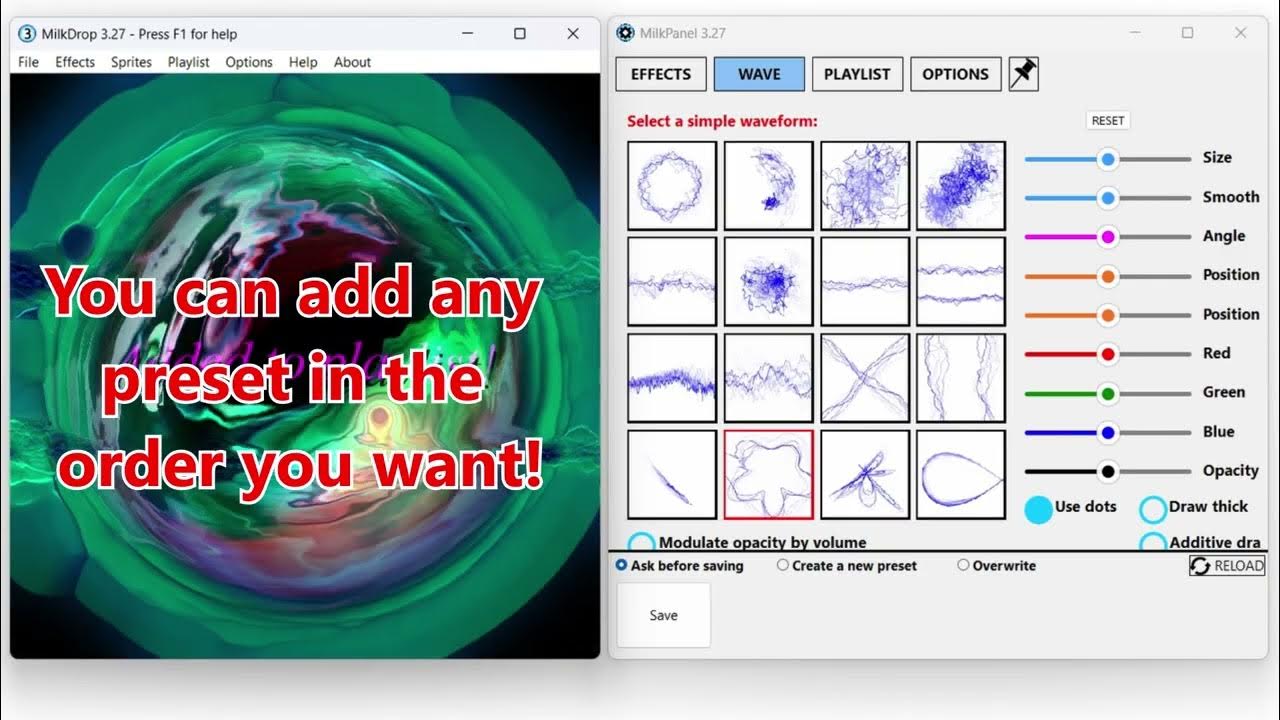1280x720 pixels.
Task: Choose the X-shaped crossed lines waveform
Action: 865,378
